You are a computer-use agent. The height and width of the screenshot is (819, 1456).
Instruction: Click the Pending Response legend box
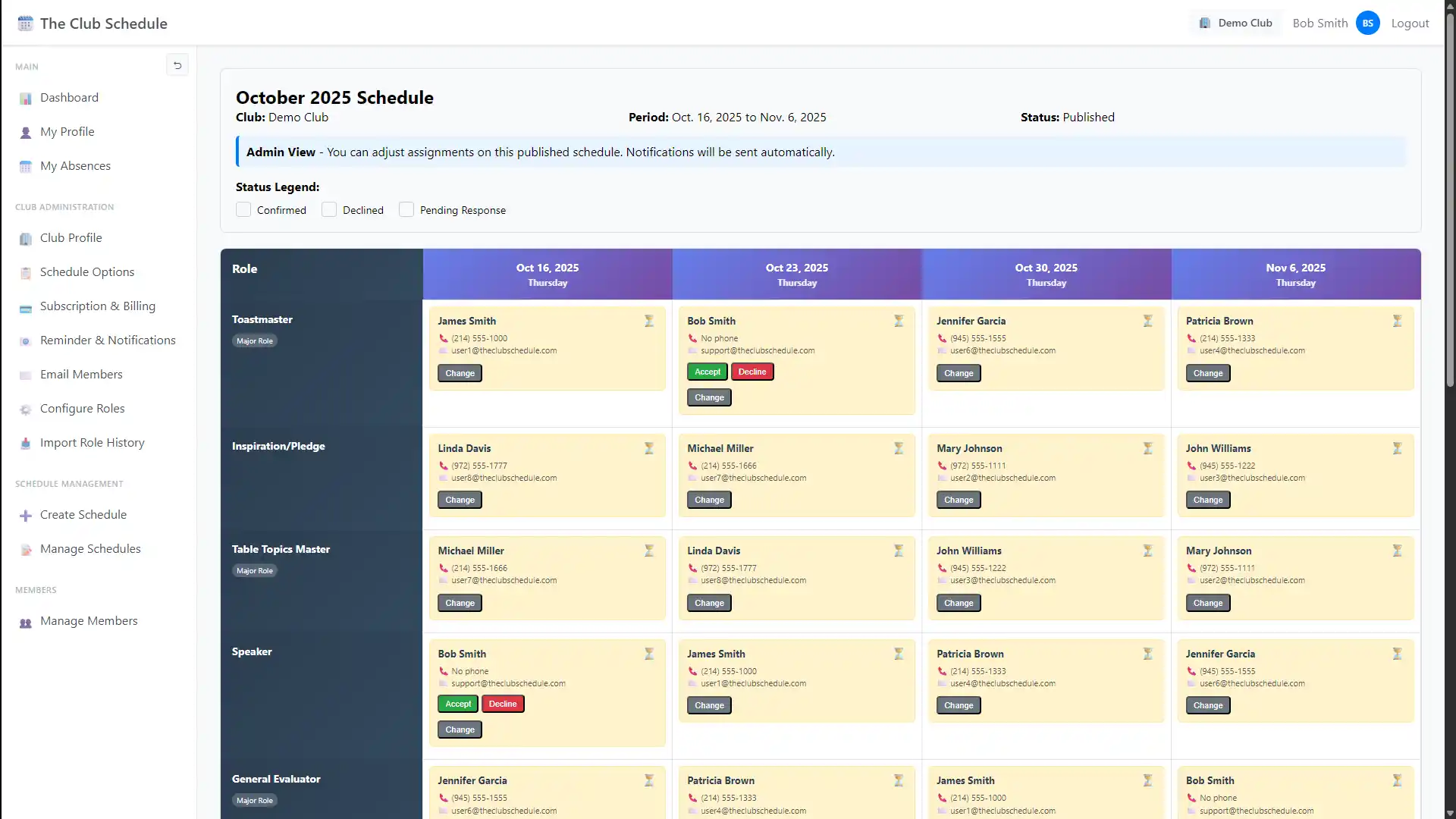pyautogui.click(x=406, y=210)
